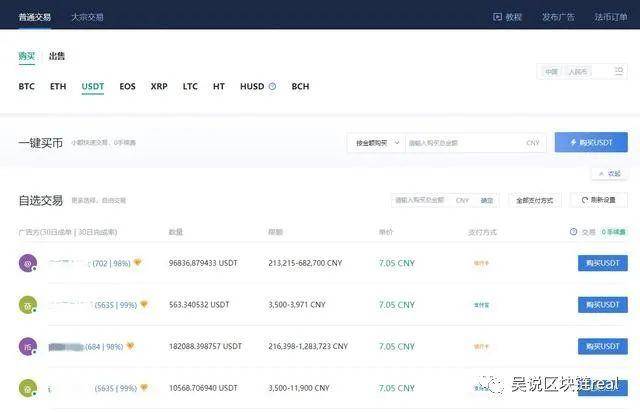Choose the HUSD coin tab
The width and height of the screenshot is (640, 412).
coord(252,87)
